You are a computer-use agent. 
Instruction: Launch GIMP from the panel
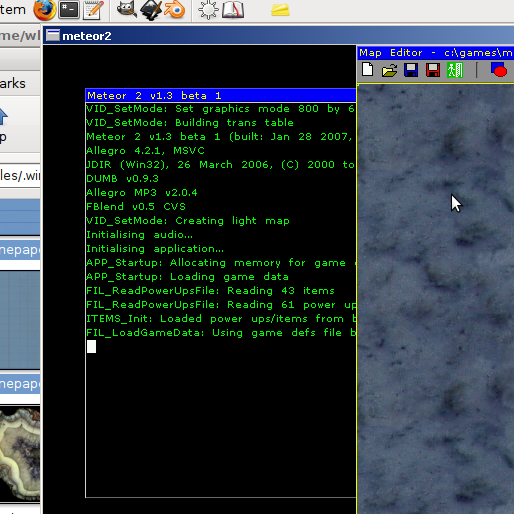point(126,9)
